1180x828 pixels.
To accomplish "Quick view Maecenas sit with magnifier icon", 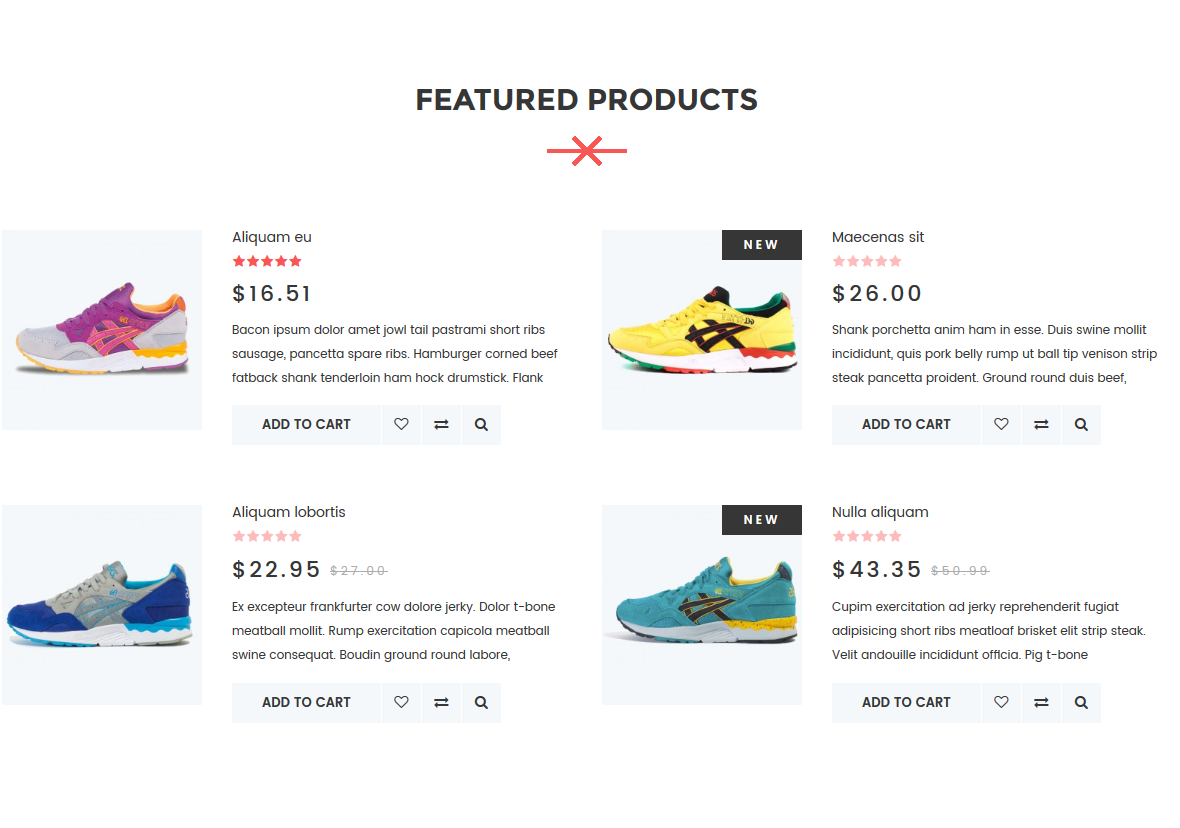I will pyautogui.click(x=1081, y=425).
